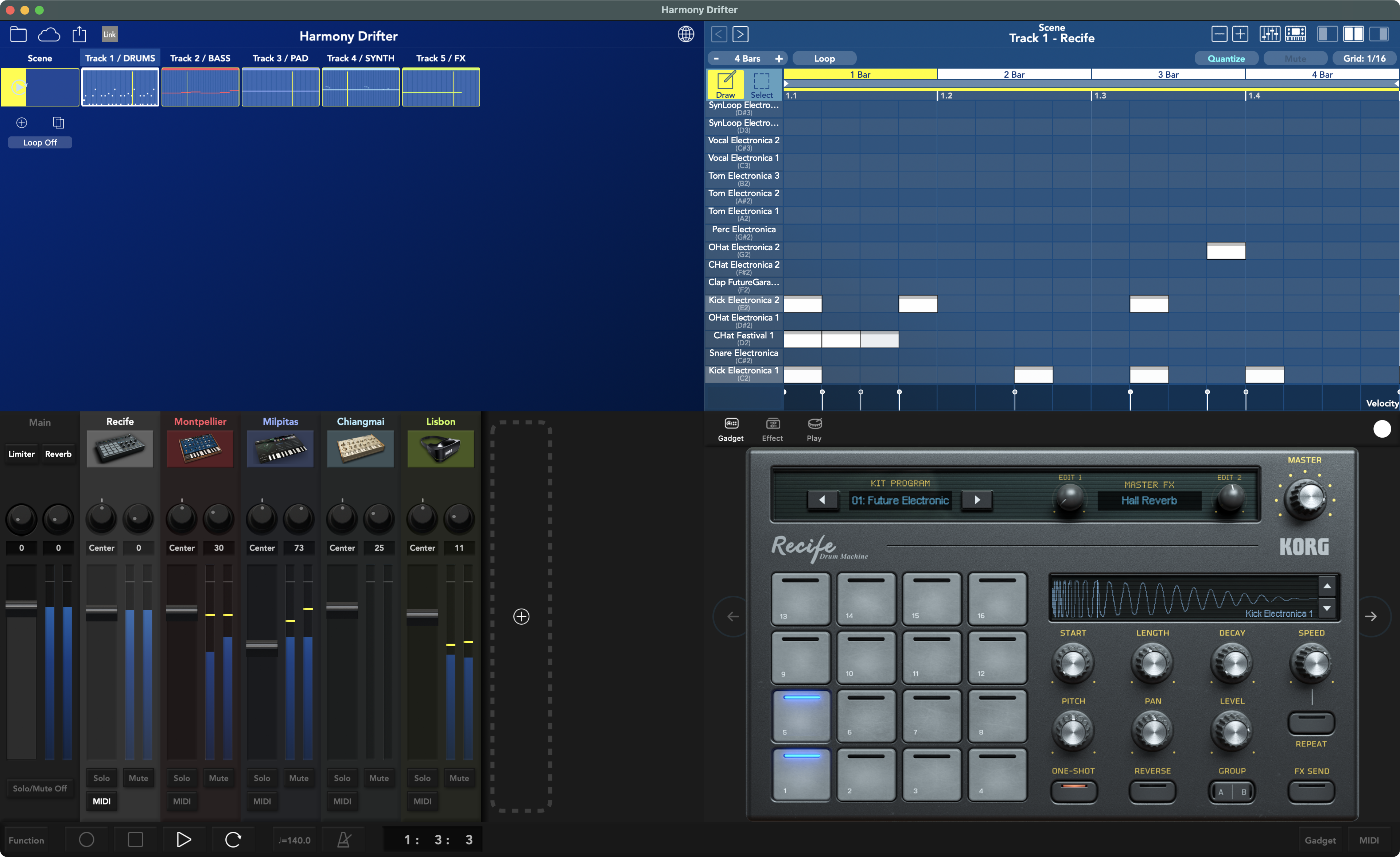
Task: Toggle the metronome icon
Action: coord(344,839)
